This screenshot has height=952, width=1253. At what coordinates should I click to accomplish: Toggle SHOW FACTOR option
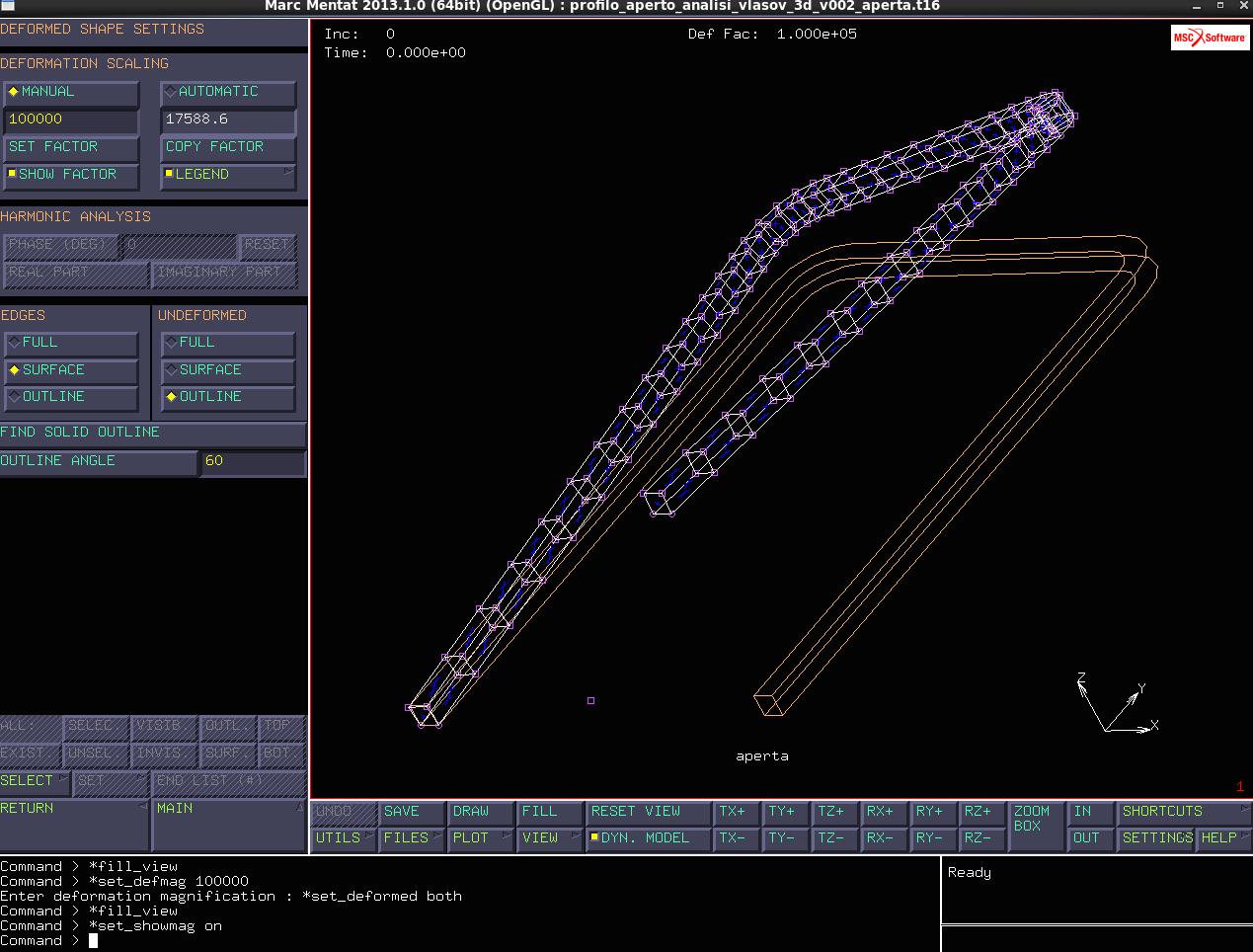[x=71, y=175]
